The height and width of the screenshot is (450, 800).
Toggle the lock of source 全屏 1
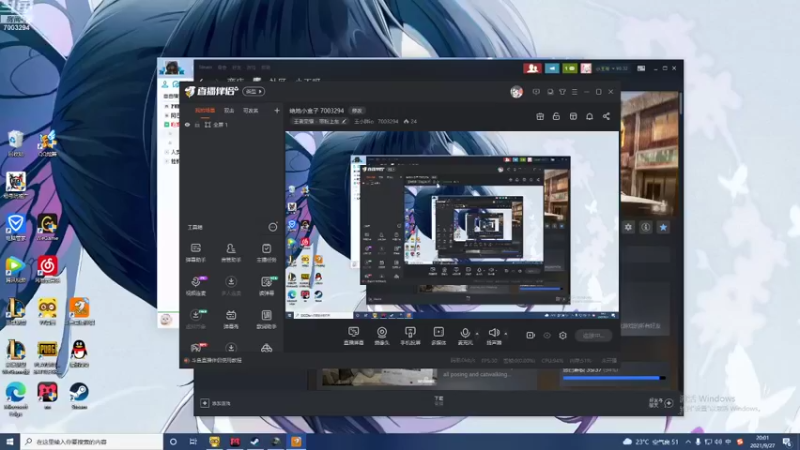(197, 124)
